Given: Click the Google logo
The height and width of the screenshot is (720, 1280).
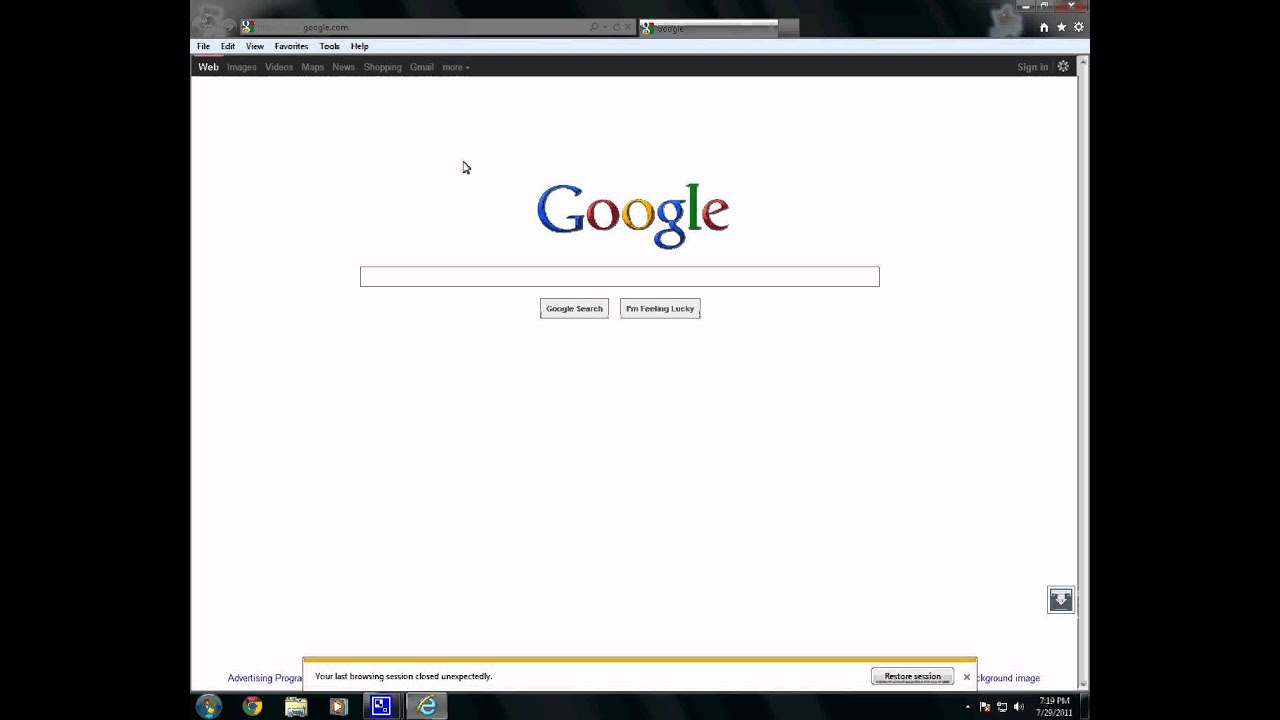Looking at the screenshot, I should (633, 215).
